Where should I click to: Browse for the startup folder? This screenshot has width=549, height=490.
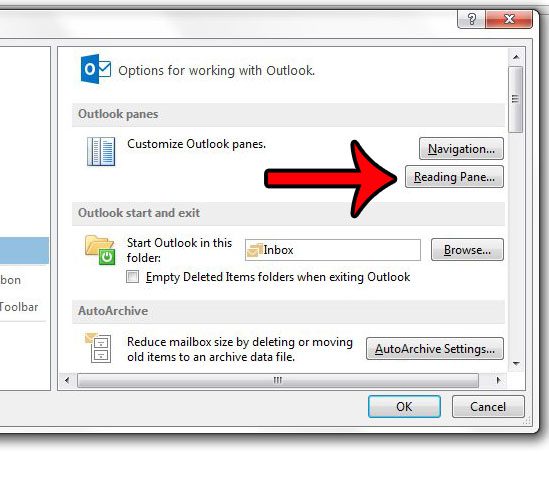pos(467,249)
